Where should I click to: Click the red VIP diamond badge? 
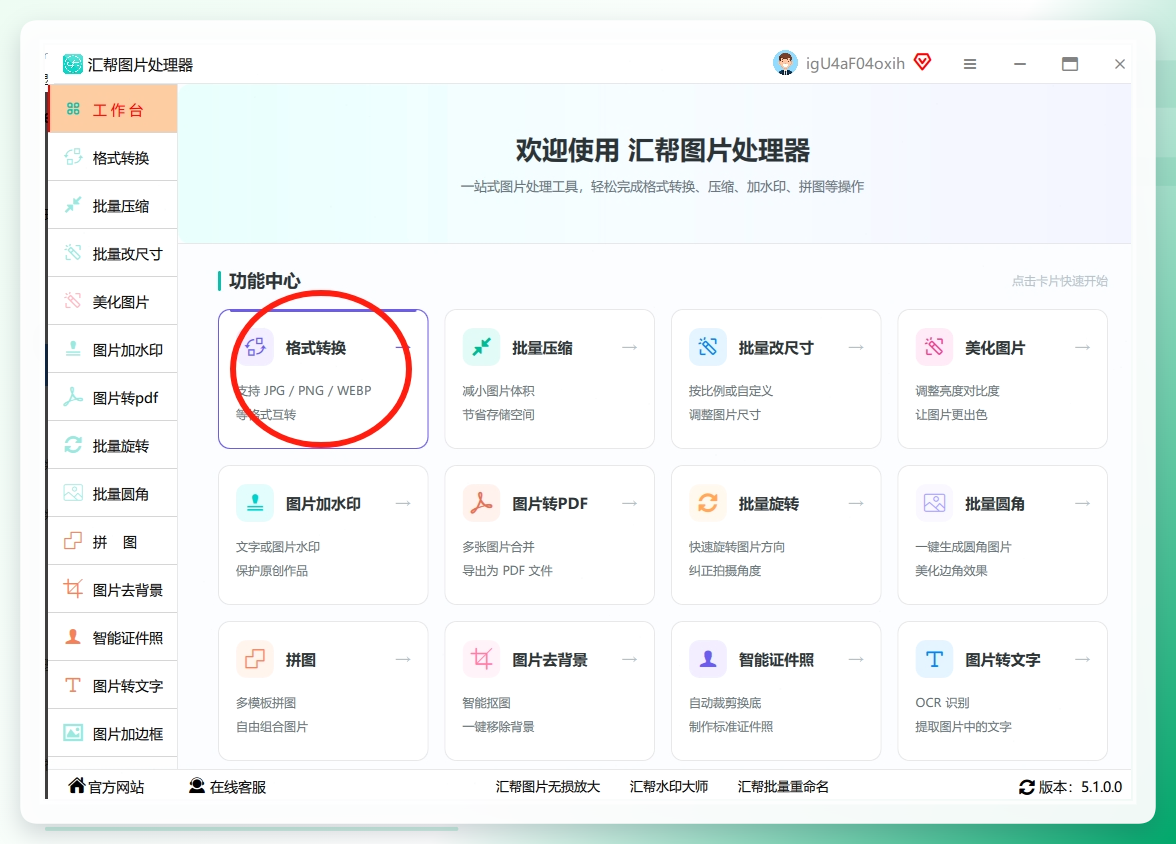[922, 62]
